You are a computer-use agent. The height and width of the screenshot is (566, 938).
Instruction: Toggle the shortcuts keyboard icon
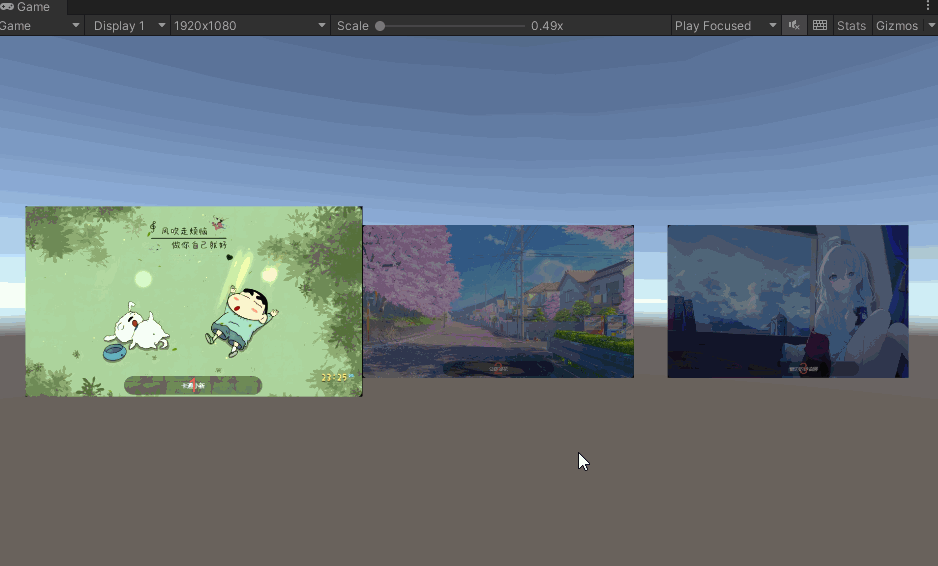pos(820,26)
